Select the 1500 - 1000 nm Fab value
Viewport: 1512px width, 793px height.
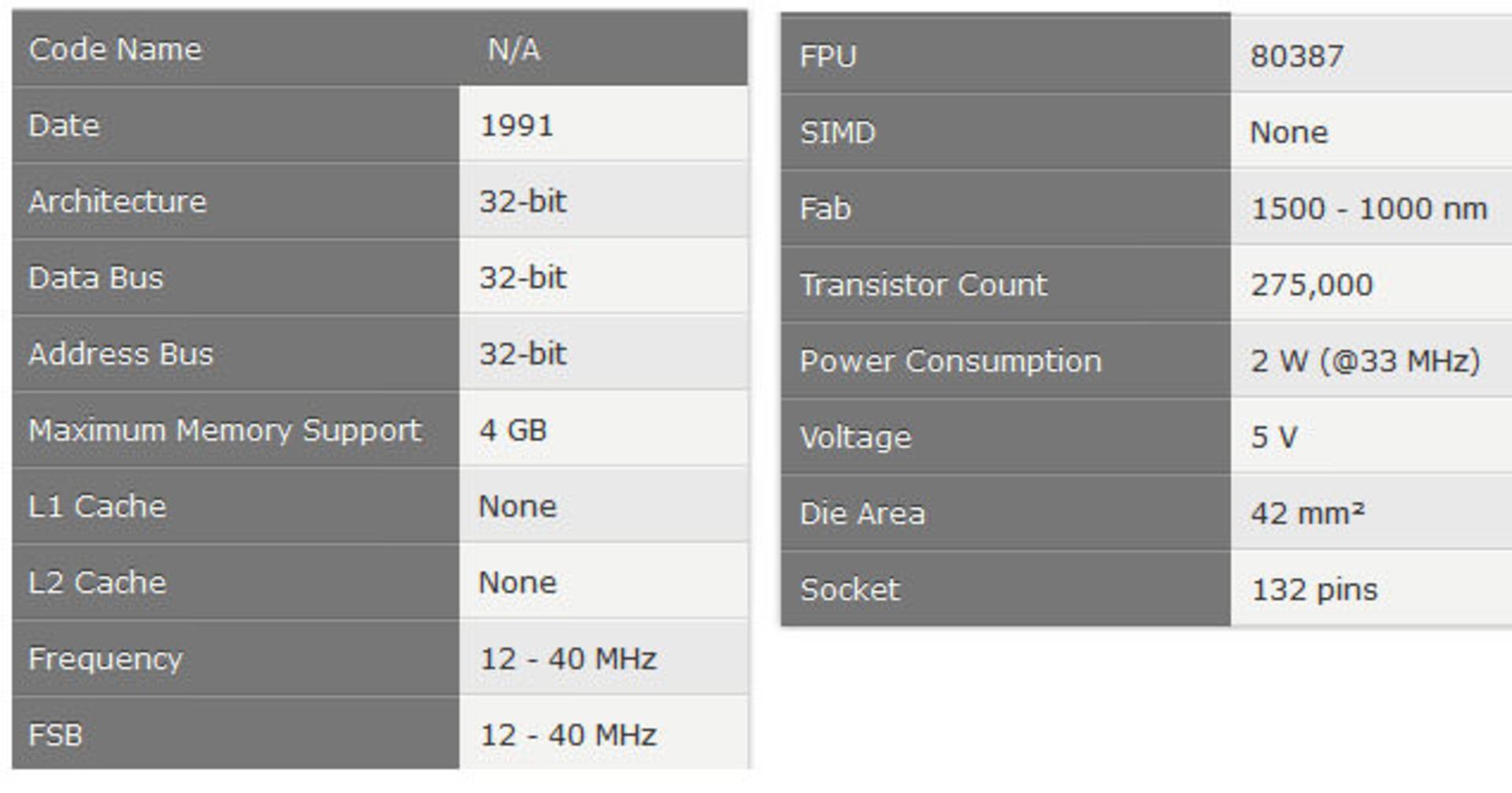click(x=1369, y=209)
